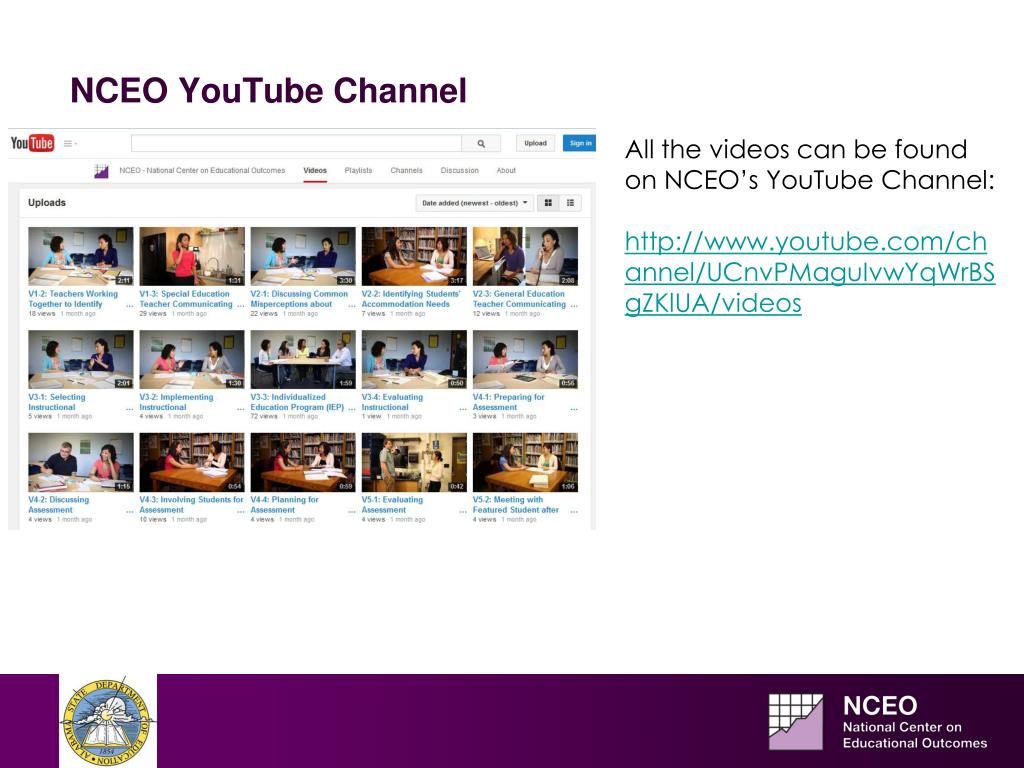
Task: Open V4-4: Planning for Assessment title
Action: click(285, 505)
